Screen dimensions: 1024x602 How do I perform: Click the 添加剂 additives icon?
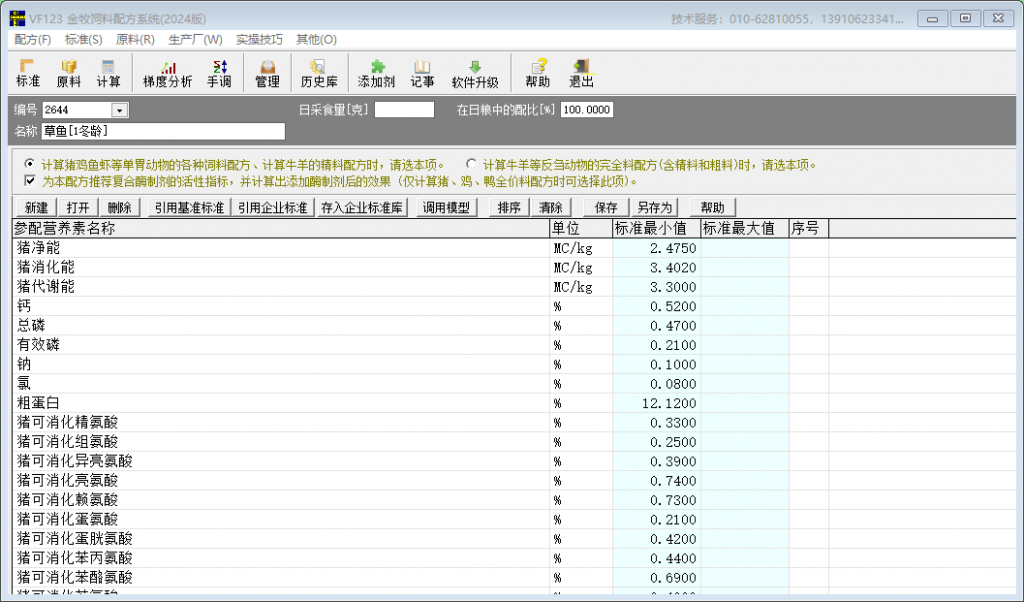[377, 73]
